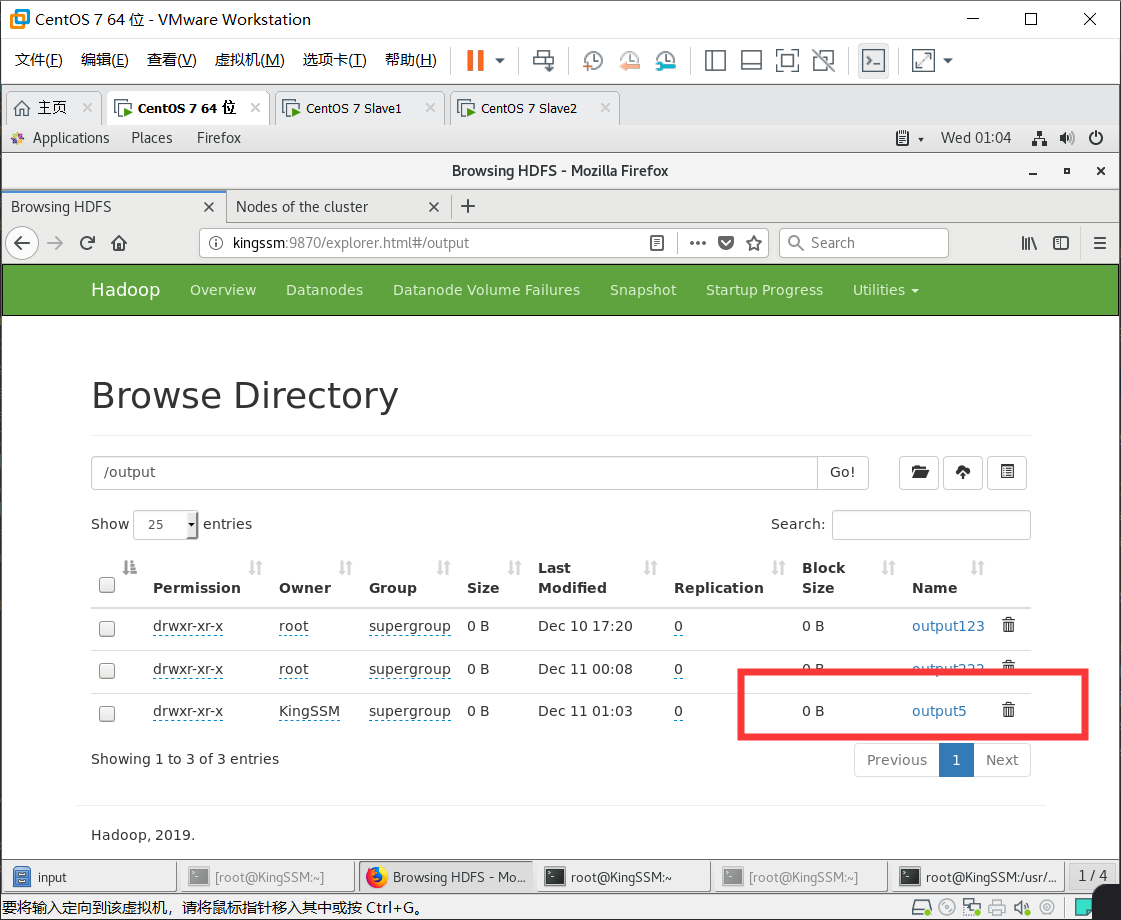Check the output123 row checkbox

click(107, 628)
